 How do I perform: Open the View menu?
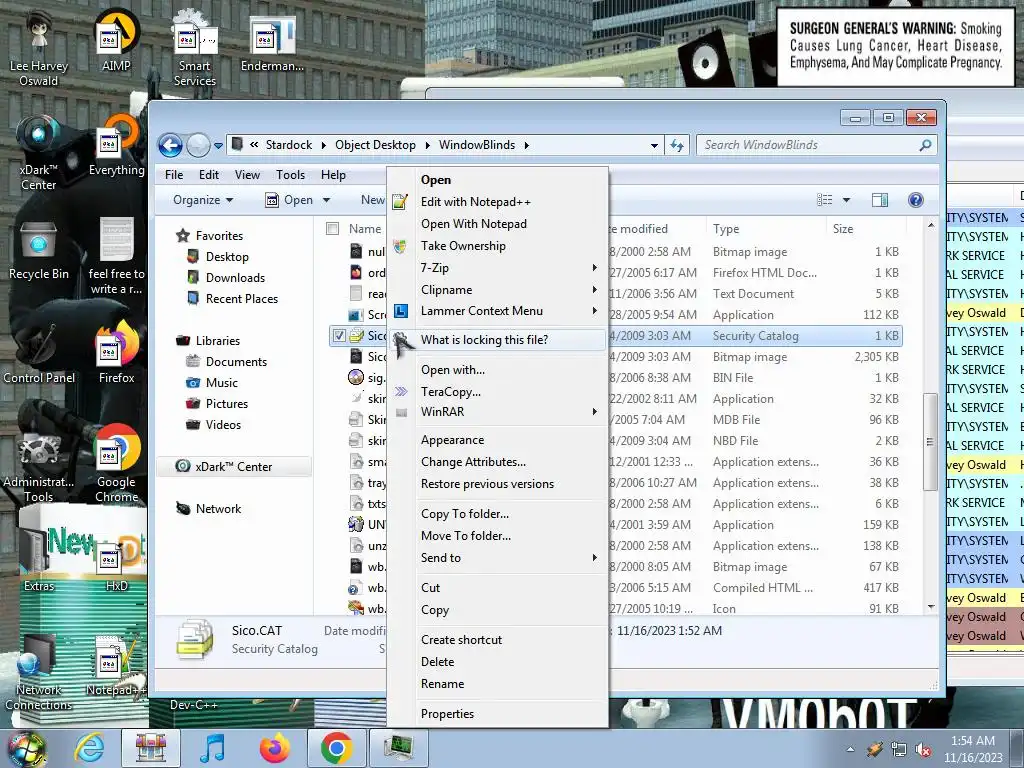click(x=248, y=175)
